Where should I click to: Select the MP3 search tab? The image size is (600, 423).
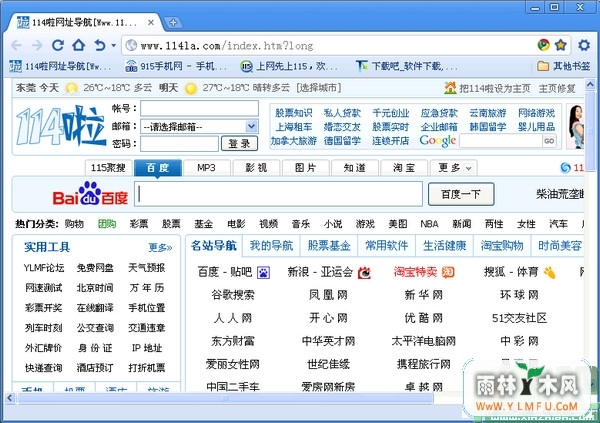click(x=207, y=168)
